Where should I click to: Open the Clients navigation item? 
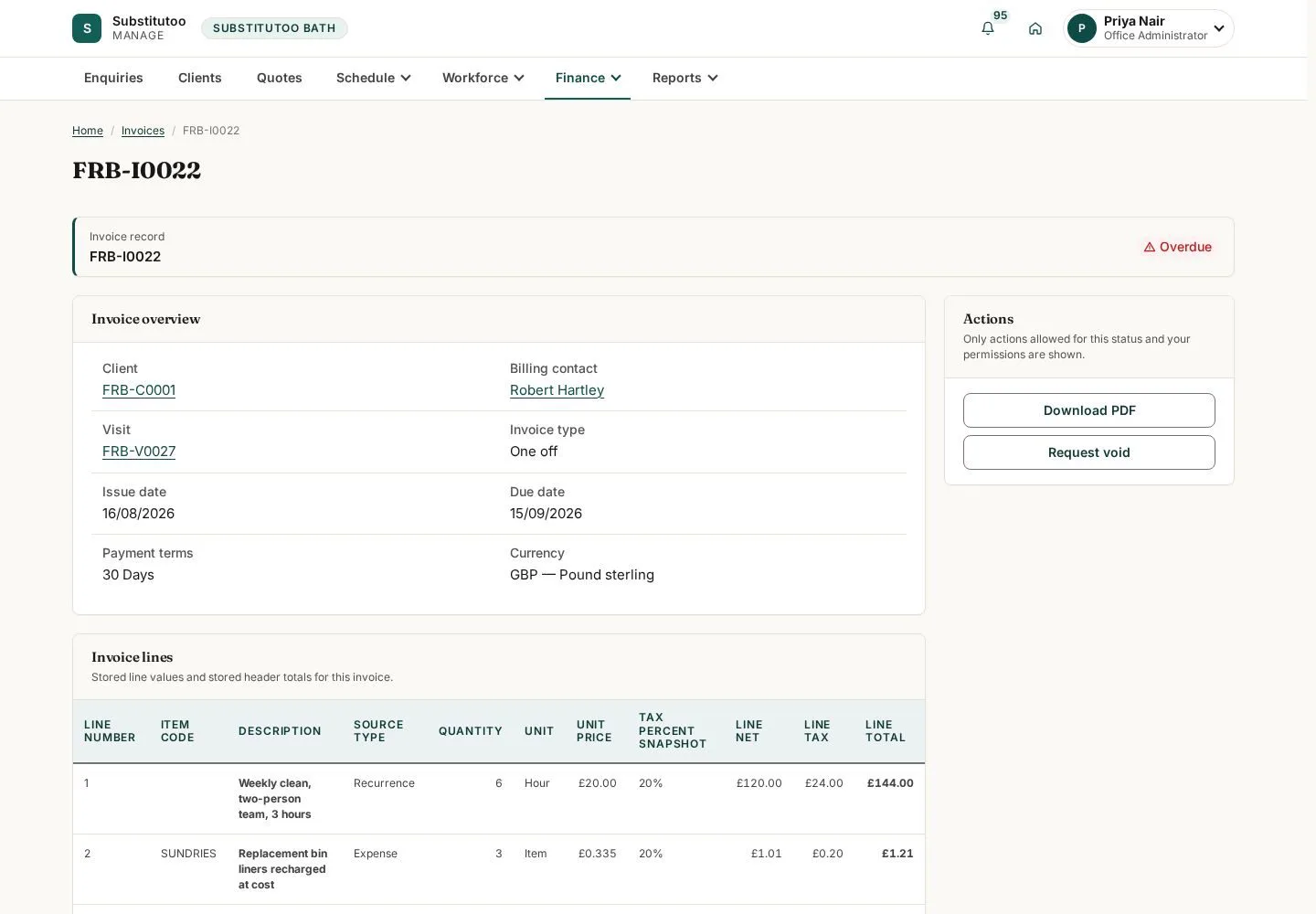coord(200,78)
